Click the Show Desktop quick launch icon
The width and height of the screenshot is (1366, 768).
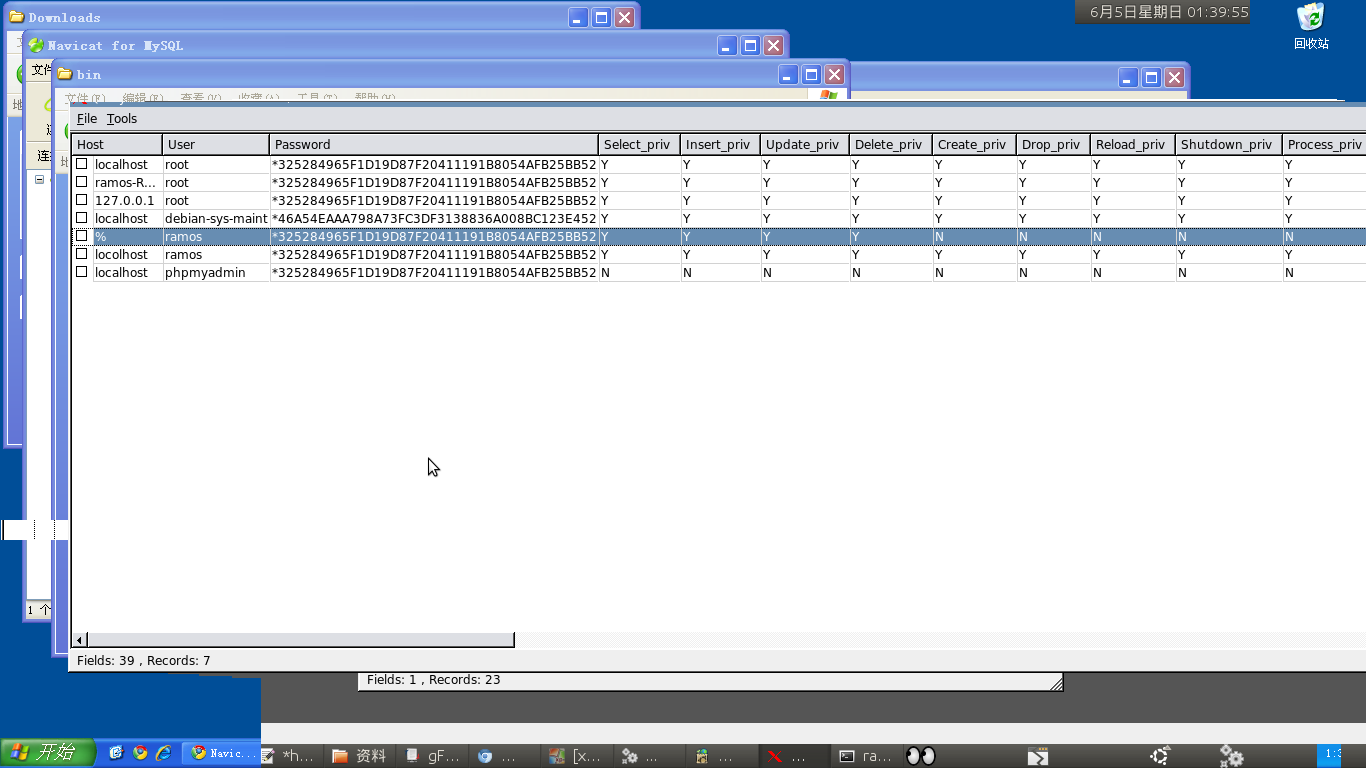pyautogui.click(x=116, y=753)
